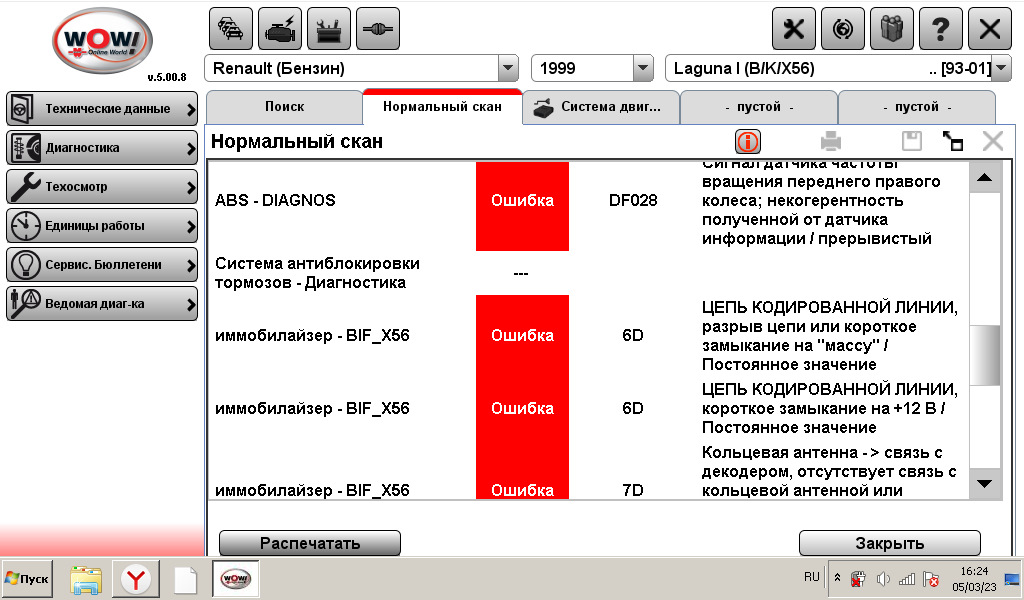Screen dimensions: 1024x600
Task: Open the Laguna I model dropdown
Action: pos(1002,68)
